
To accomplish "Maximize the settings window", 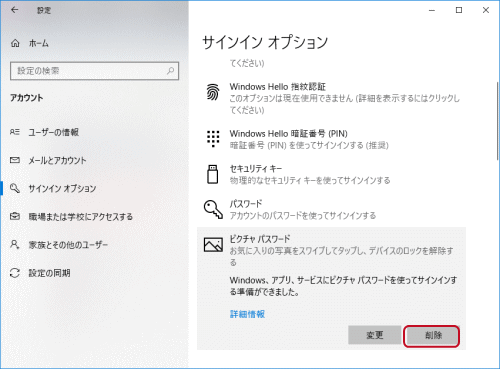I will pos(459,10).
